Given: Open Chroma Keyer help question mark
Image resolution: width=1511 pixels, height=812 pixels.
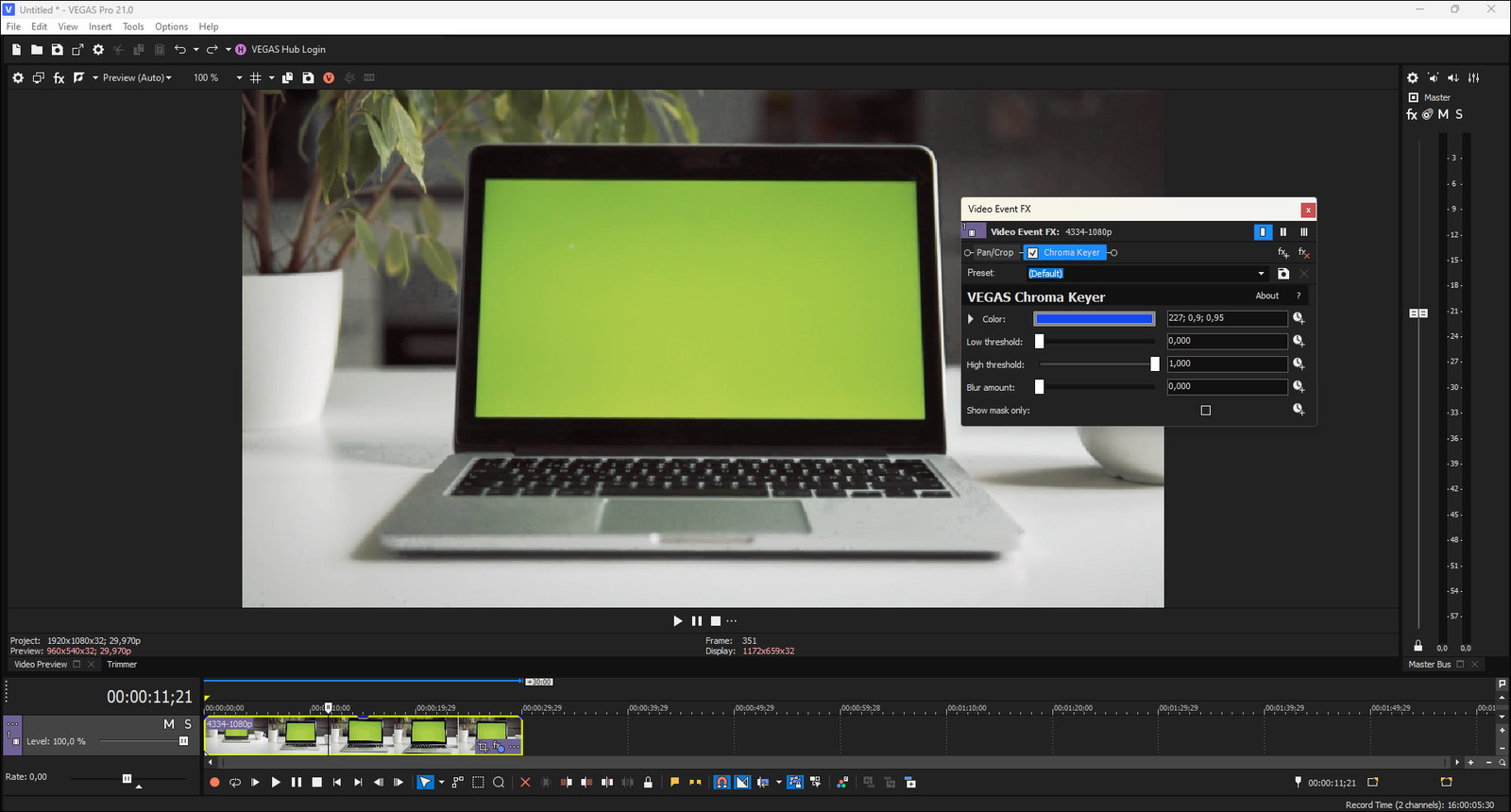Looking at the screenshot, I should (1299, 296).
